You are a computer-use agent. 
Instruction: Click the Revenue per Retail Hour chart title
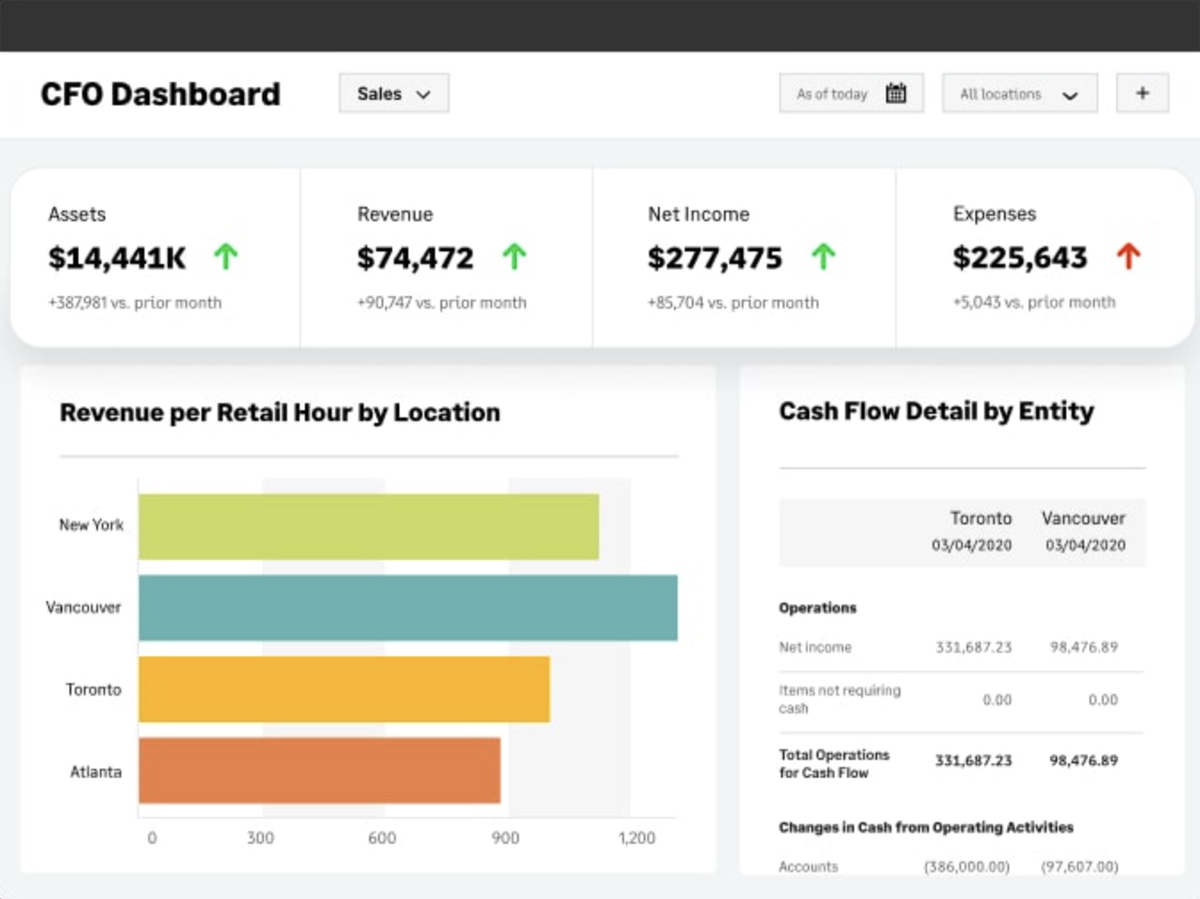click(280, 412)
